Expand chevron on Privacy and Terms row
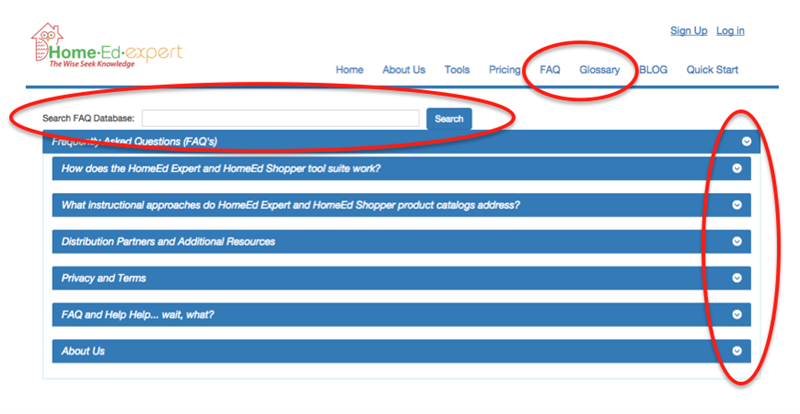 pyautogui.click(x=737, y=278)
